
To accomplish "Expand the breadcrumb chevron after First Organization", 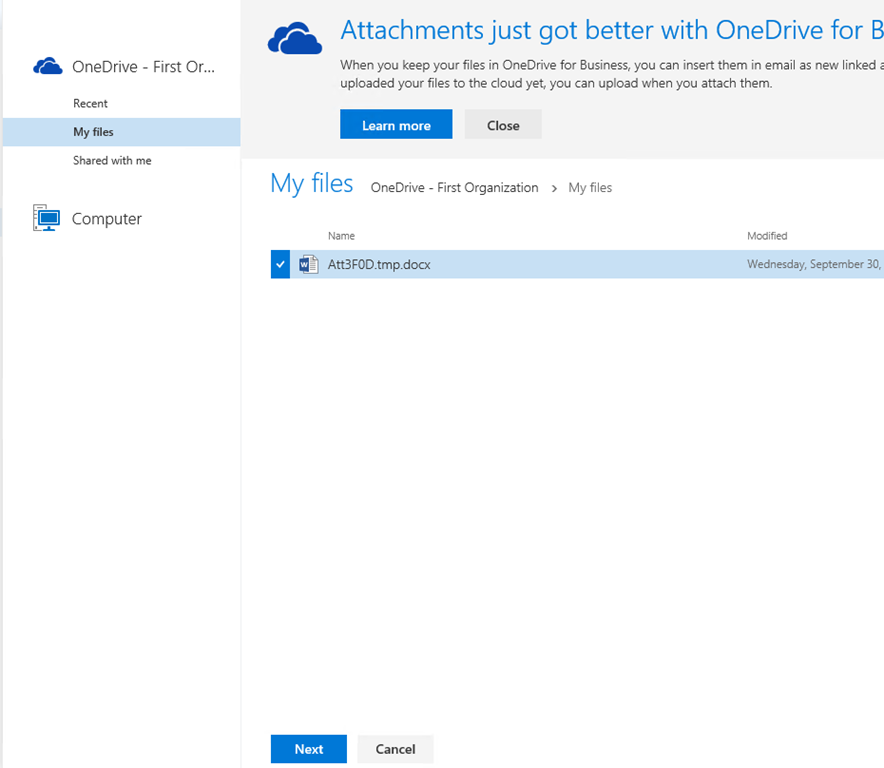I will tap(556, 187).
